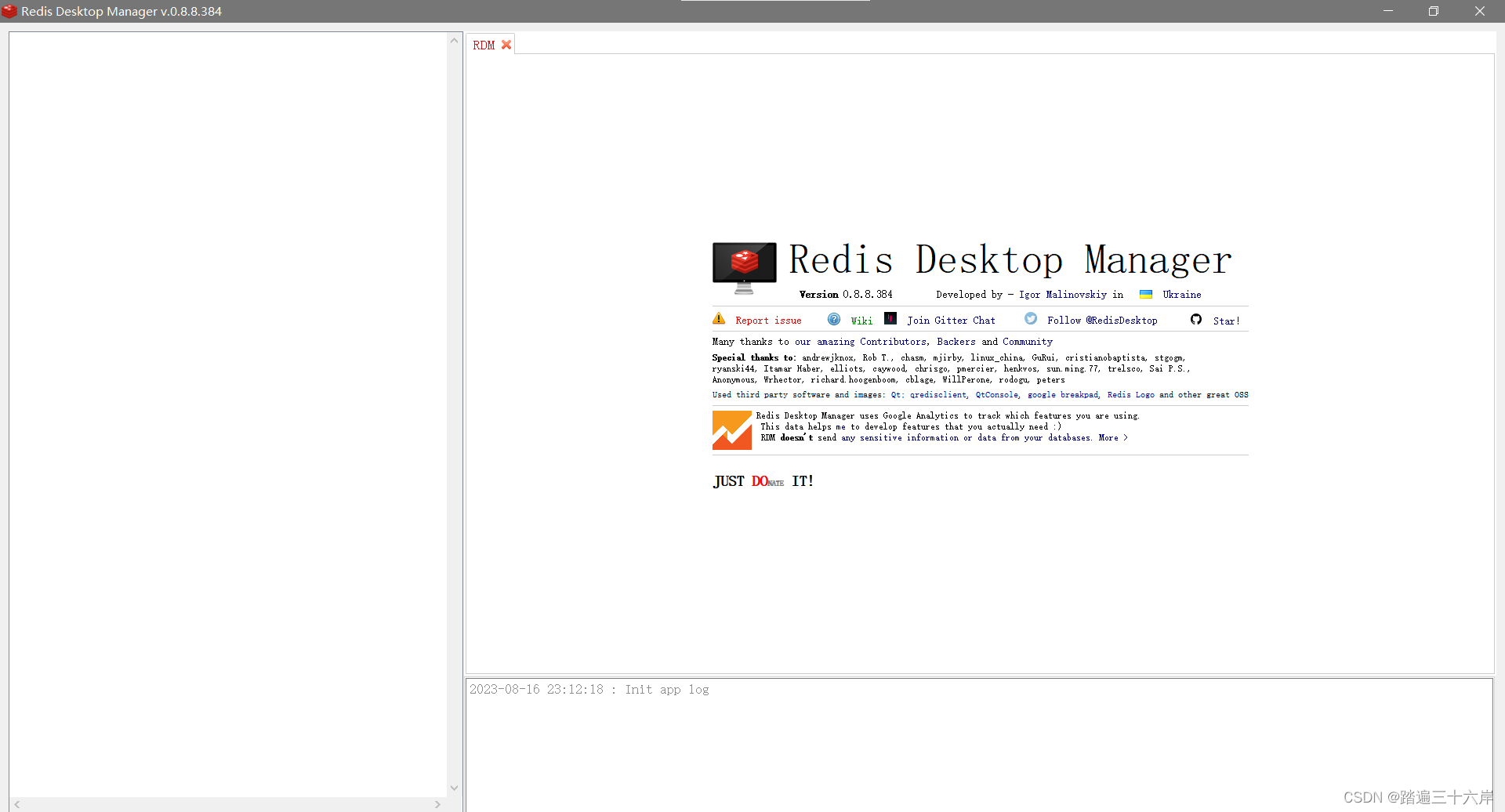Screen dimensions: 1505x812
Task: Open the Ukraine link
Action: [x=1182, y=295]
